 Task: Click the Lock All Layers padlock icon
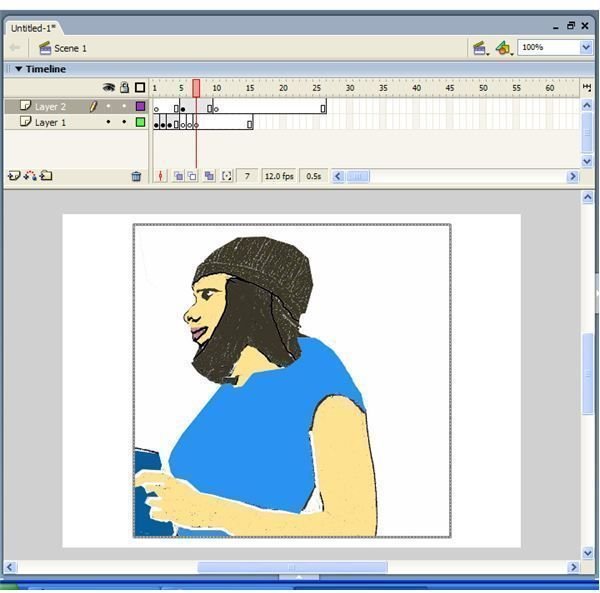pyautogui.click(x=124, y=88)
